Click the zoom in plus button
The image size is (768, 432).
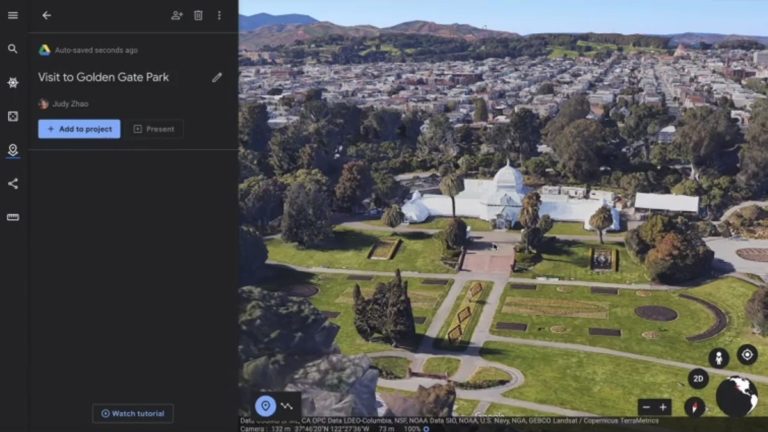click(x=663, y=407)
